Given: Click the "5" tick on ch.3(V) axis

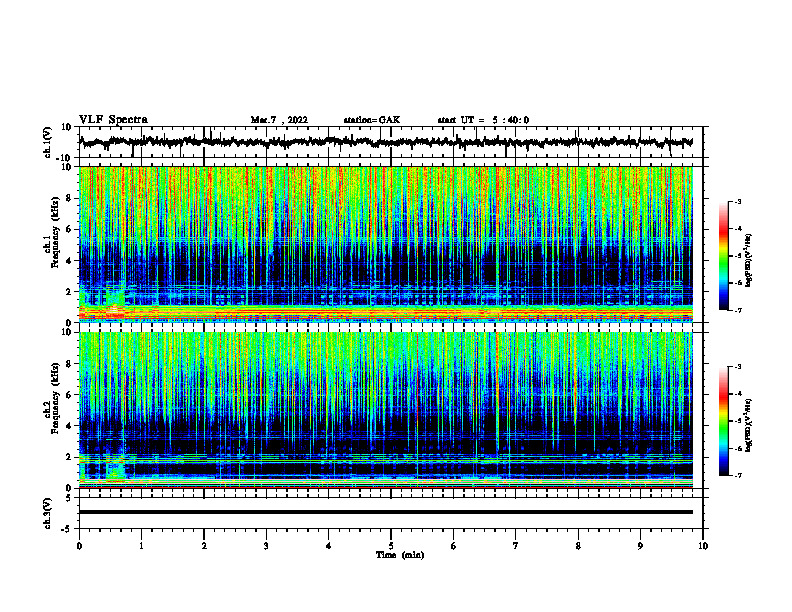Looking at the screenshot, I should (x=70, y=498).
